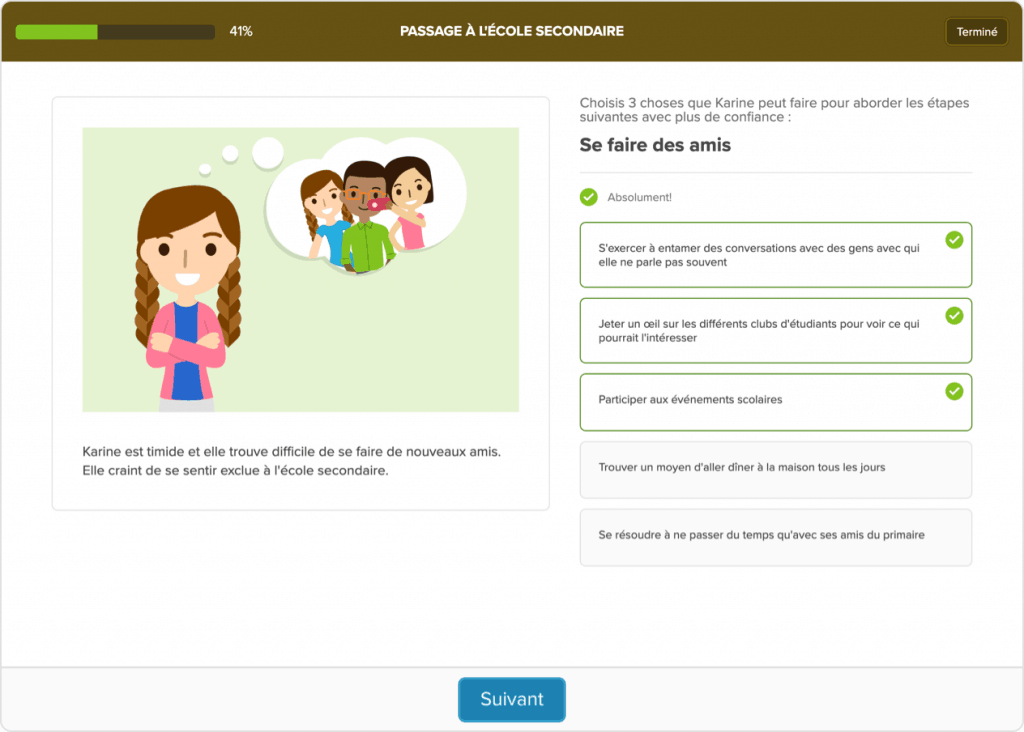Toggle off 'Jeter un œil sur les différents clubs'
This screenshot has width=1024, height=732.
[776, 330]
